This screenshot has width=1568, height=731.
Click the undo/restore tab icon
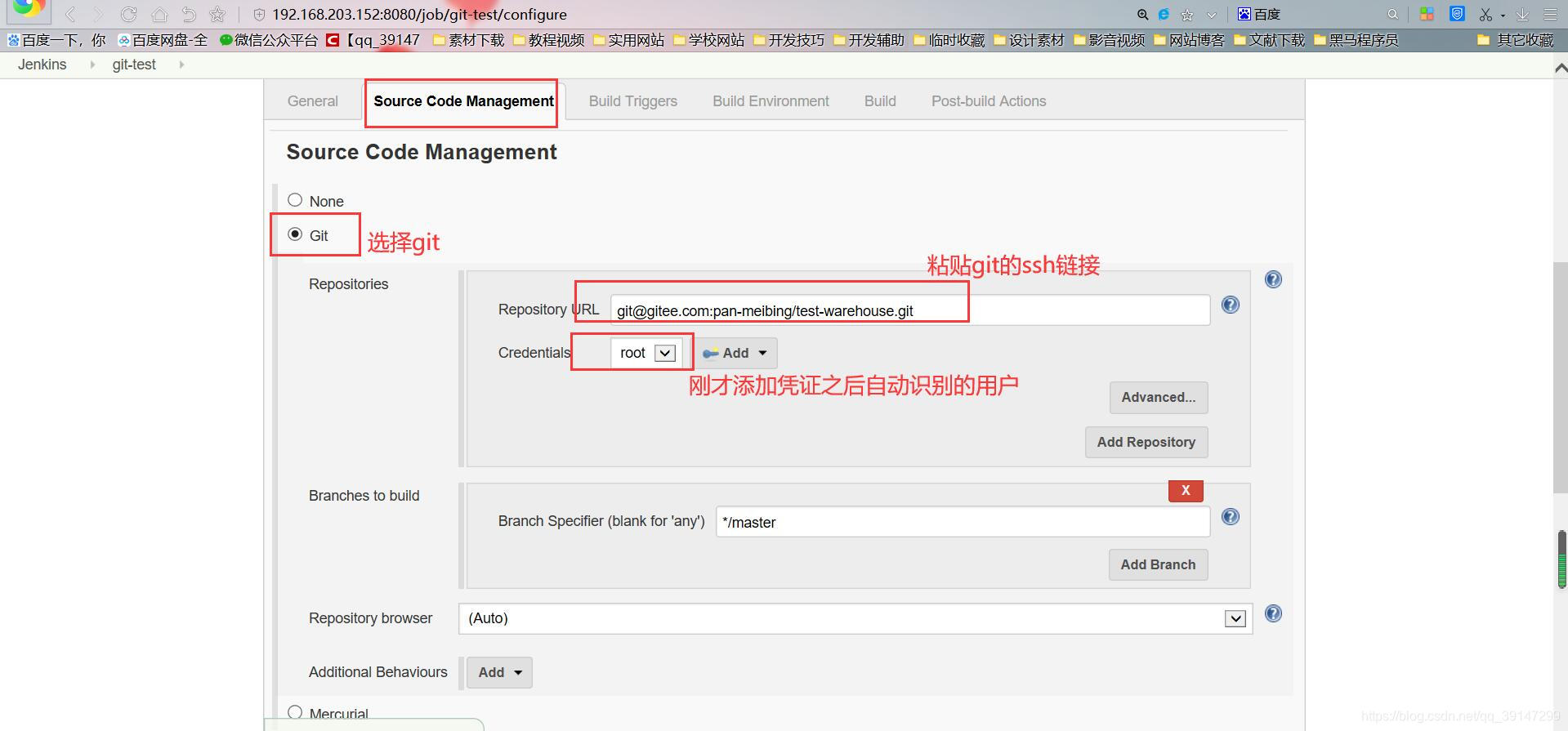point(189,14)
